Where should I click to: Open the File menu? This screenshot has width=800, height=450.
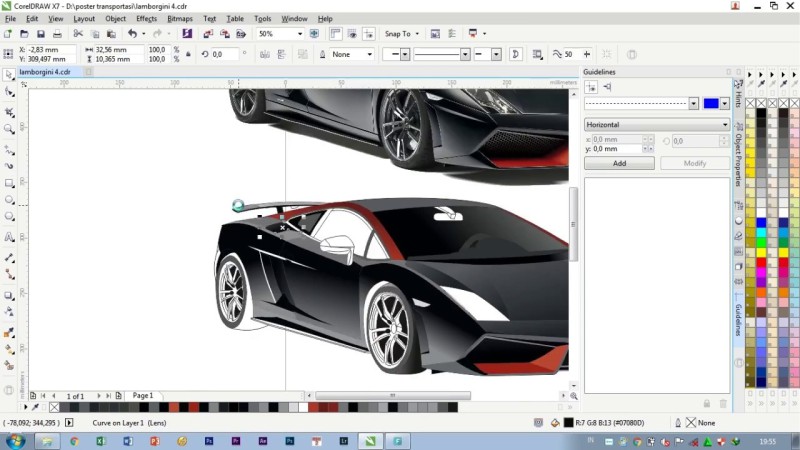10,19
